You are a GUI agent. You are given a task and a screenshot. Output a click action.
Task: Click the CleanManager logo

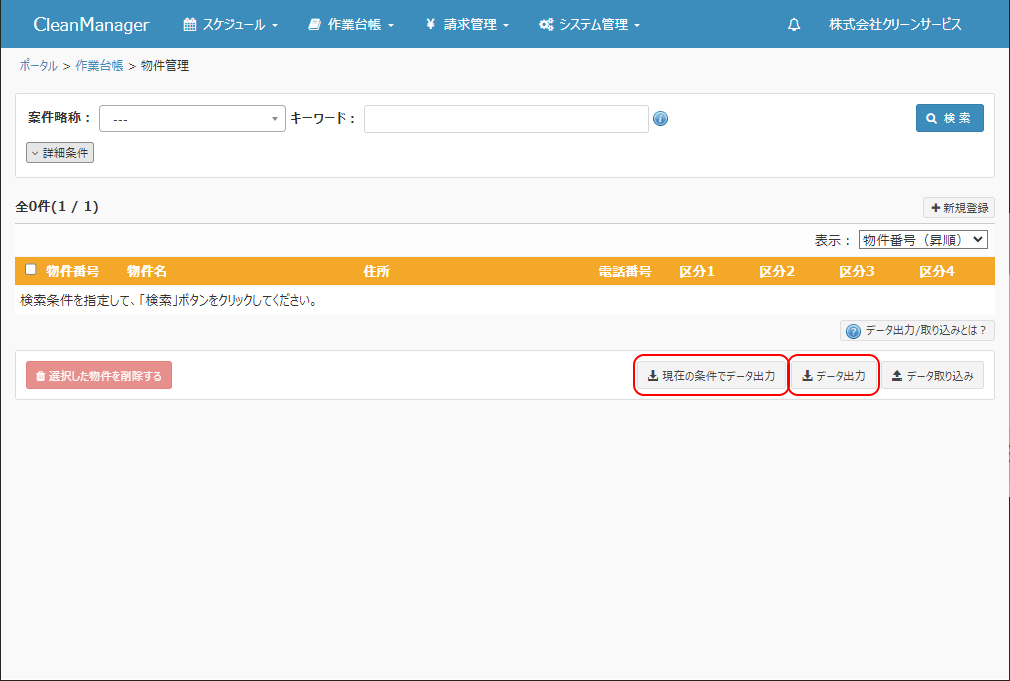91,25
